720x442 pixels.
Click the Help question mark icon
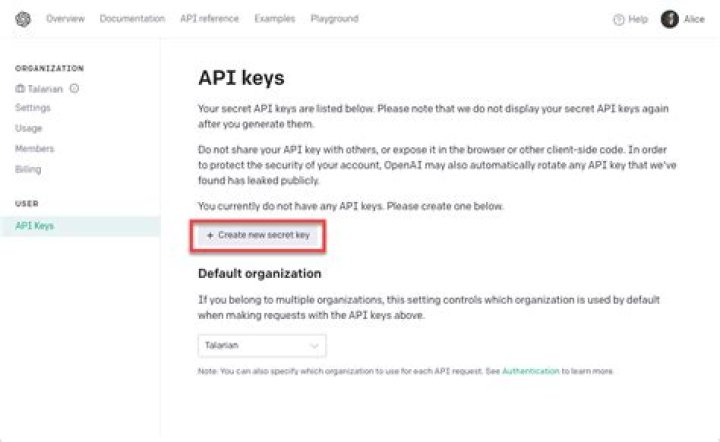[618, 19]
